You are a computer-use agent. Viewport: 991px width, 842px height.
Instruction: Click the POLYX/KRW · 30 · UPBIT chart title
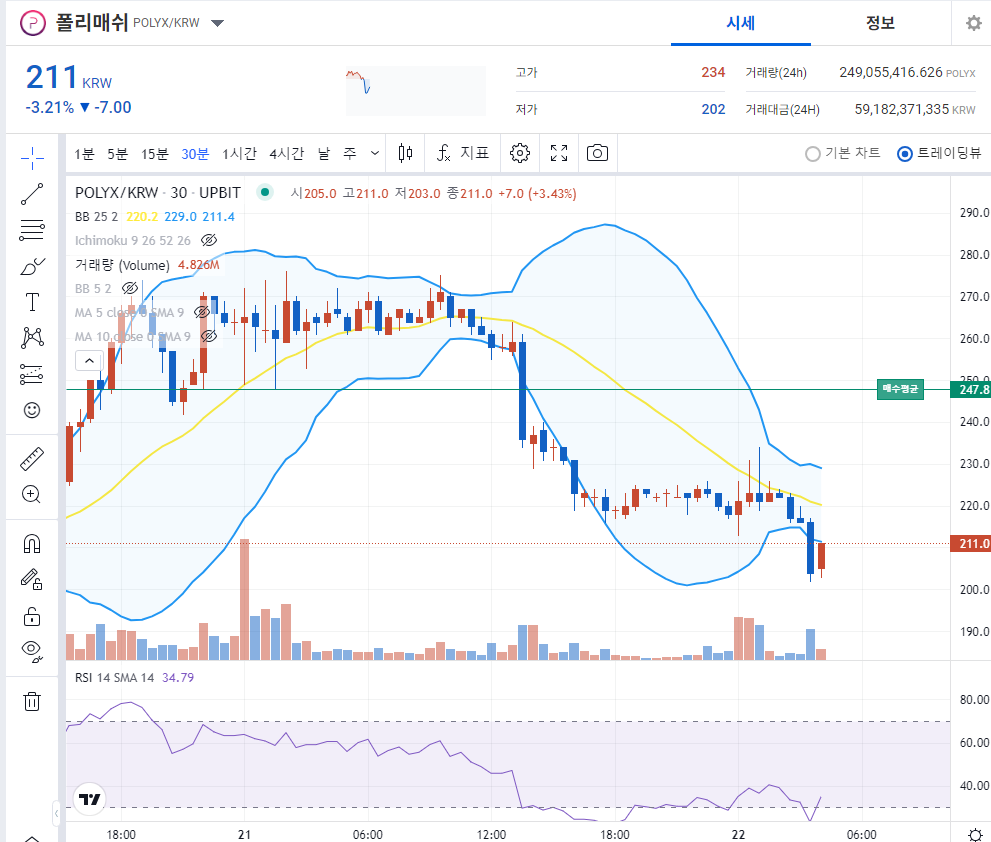(157, 193)
